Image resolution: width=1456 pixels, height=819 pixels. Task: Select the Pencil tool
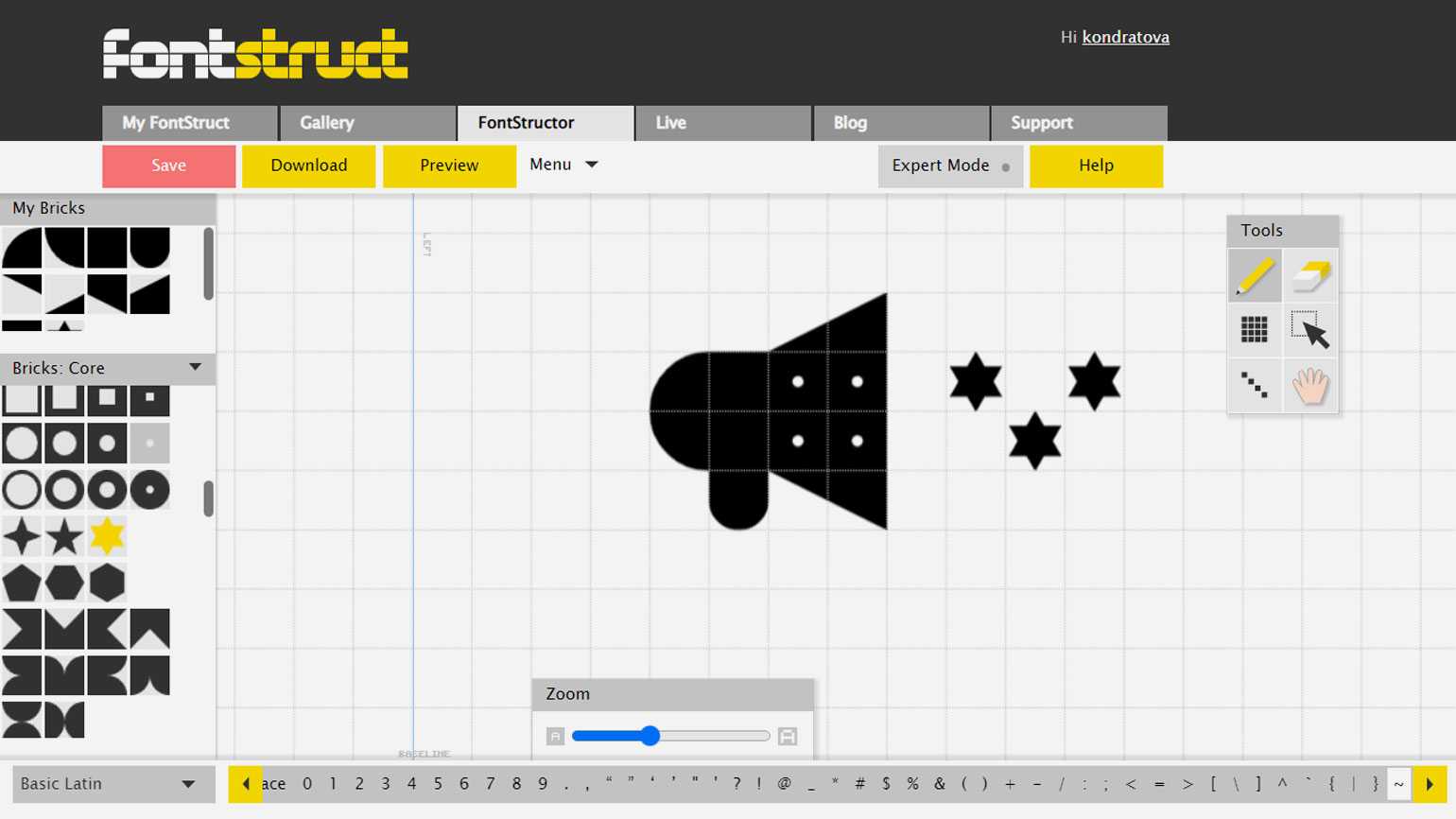(1255, 276)
